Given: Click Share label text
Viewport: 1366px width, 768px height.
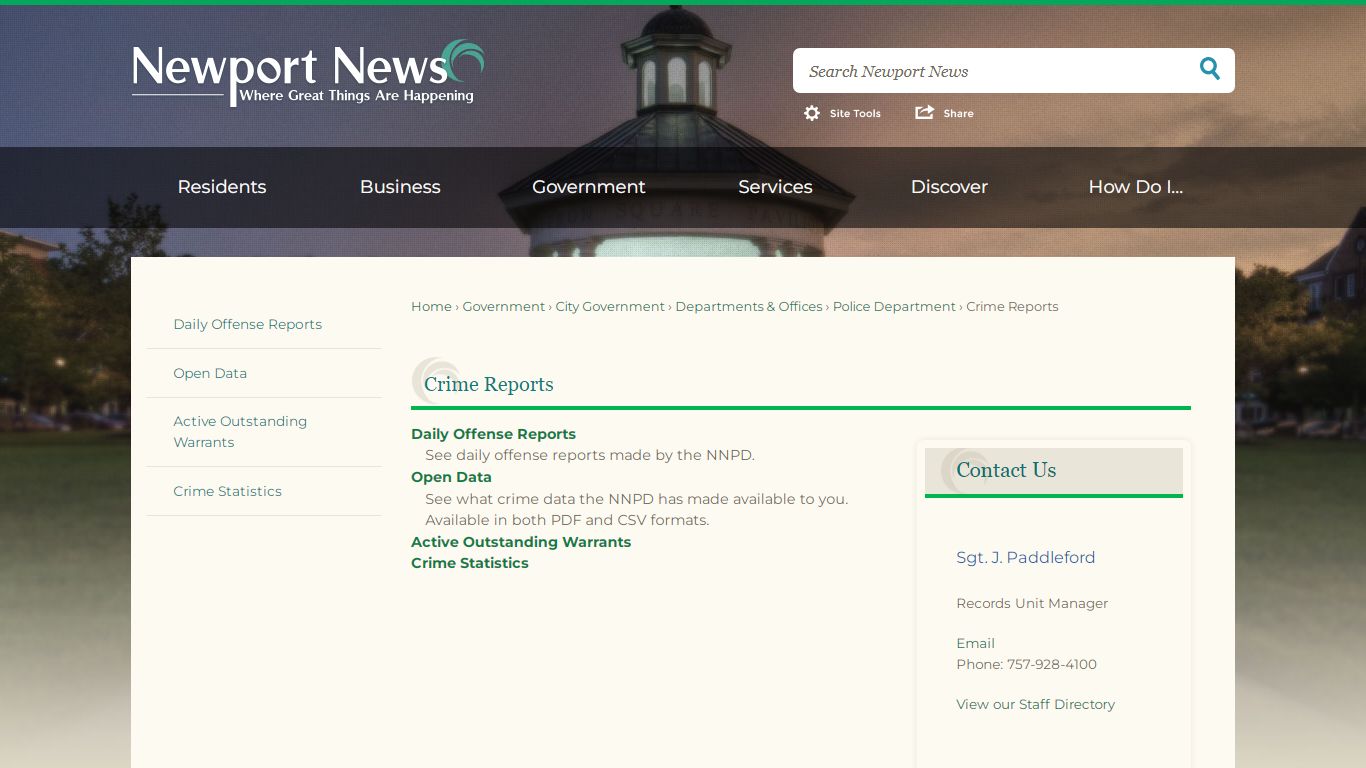Looking at the screenshot, I should (958, 113).
